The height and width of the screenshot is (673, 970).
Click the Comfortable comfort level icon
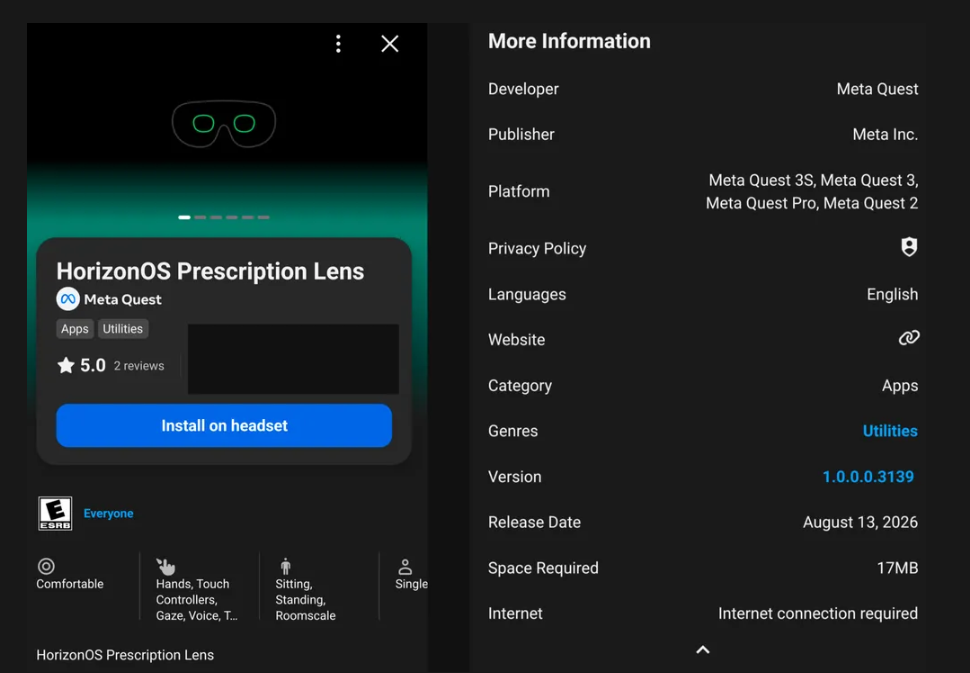pyautogui.click(x=46, y=566)
